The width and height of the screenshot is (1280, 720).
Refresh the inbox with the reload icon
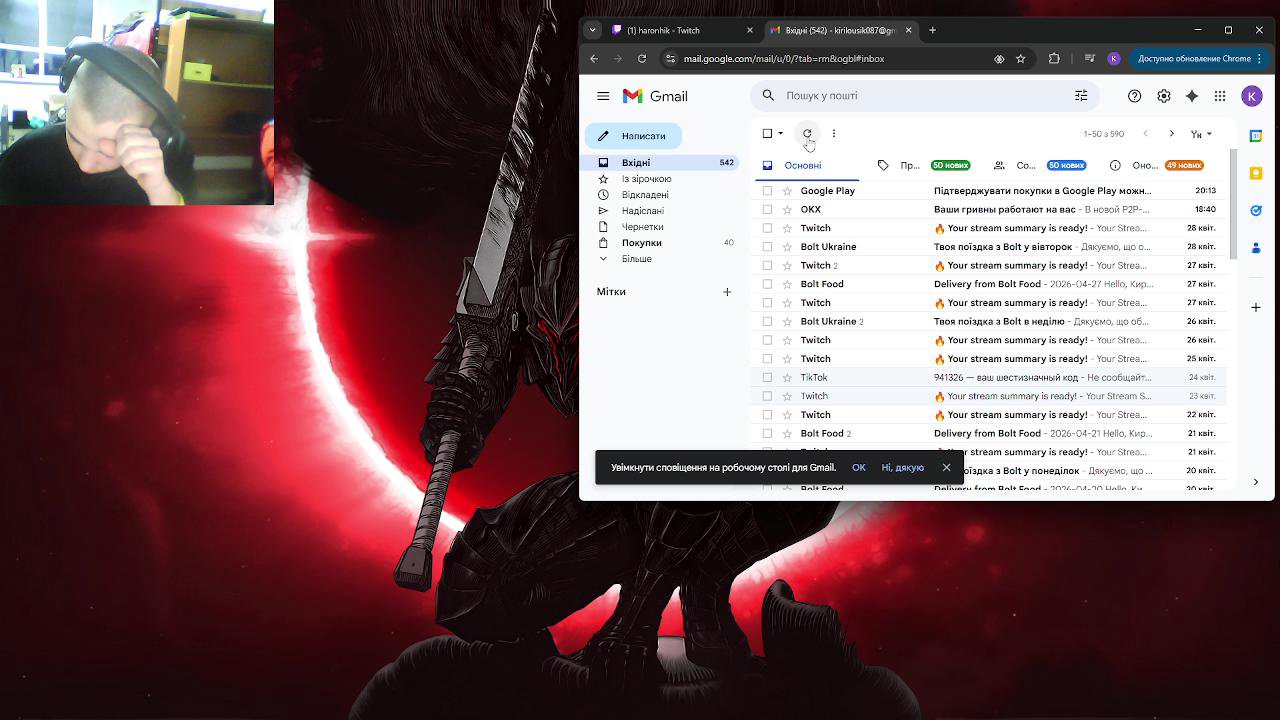point(807,133)
